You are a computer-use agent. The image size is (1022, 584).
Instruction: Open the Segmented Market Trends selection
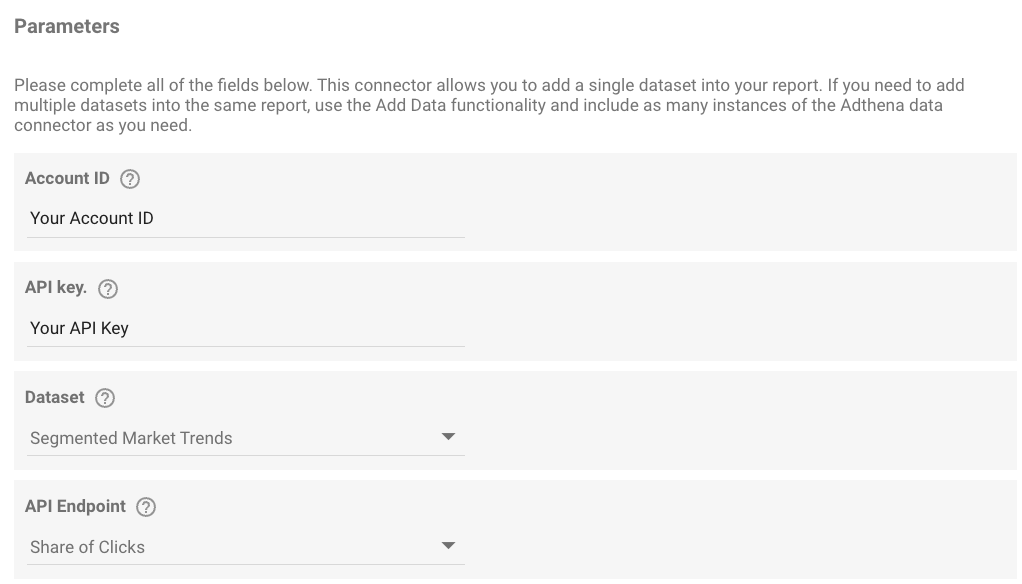coord(246,438)
